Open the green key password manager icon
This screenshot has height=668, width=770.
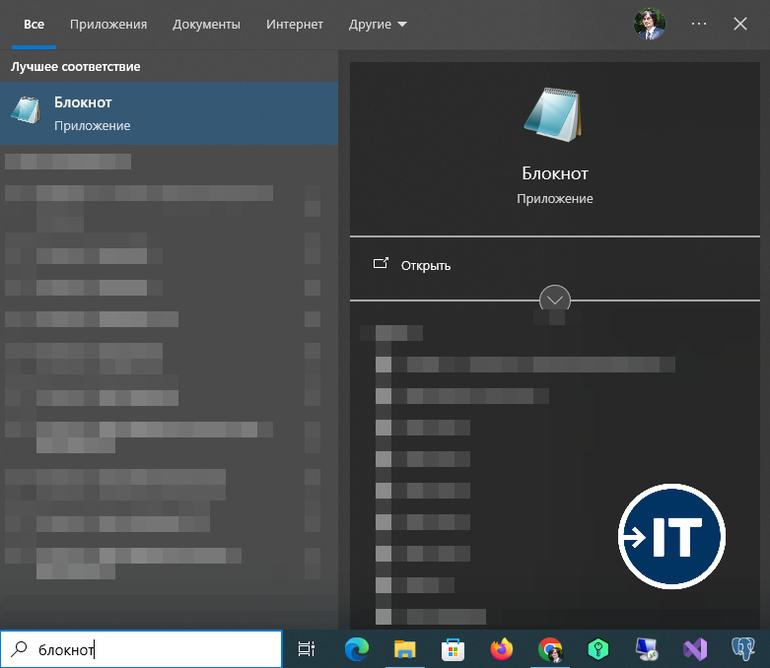(x=598, y=649)
